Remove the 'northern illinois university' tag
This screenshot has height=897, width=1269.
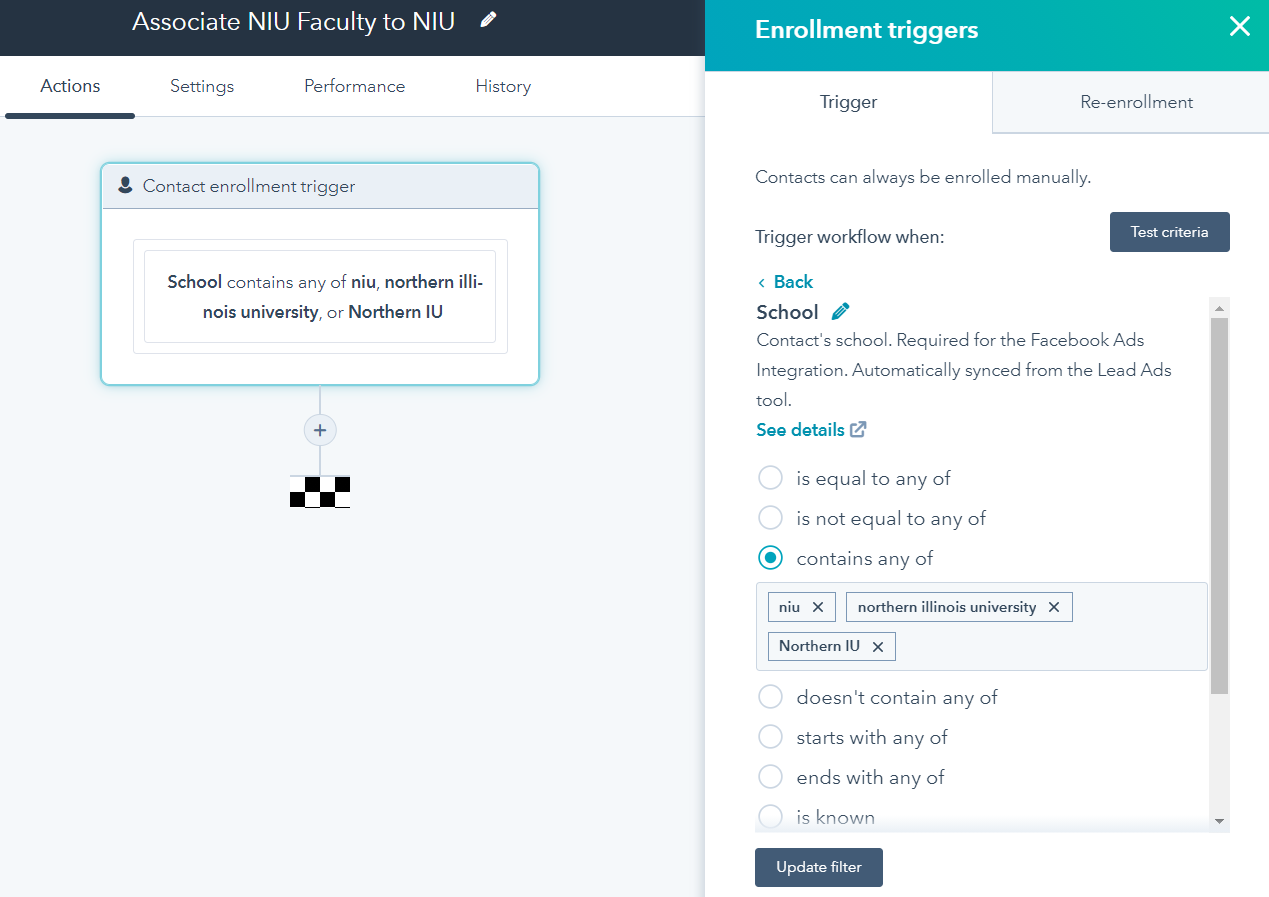[1054, 607]
